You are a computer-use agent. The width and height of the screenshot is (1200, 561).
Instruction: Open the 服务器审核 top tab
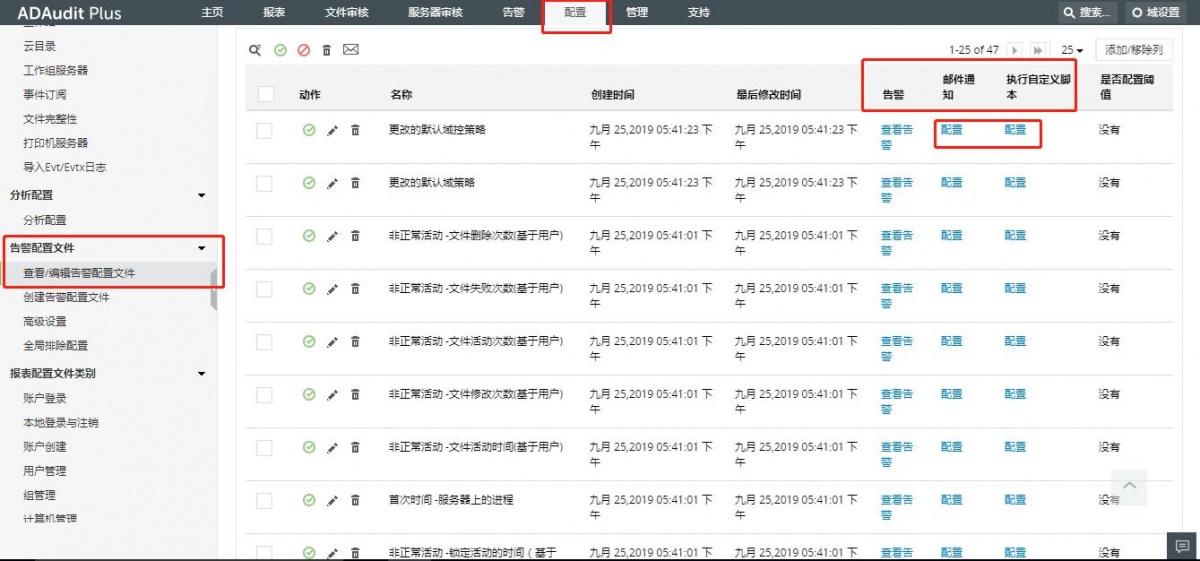[x=435, y=12]
